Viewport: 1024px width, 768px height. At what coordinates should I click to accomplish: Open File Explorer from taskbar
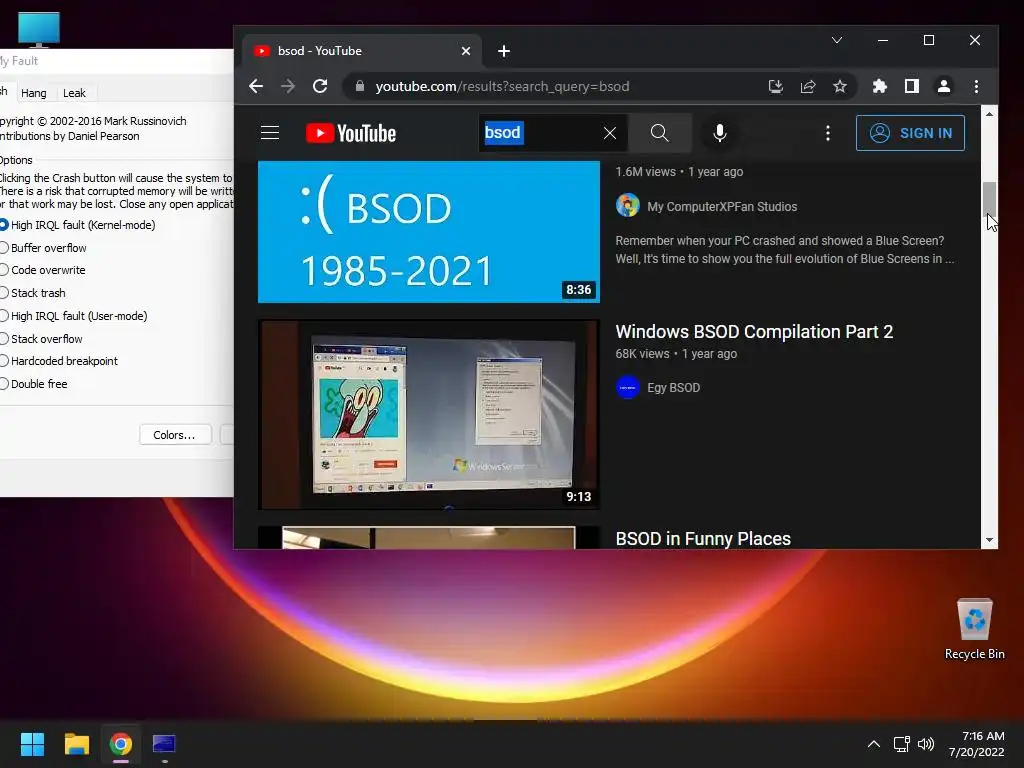(x=76, y=744)
